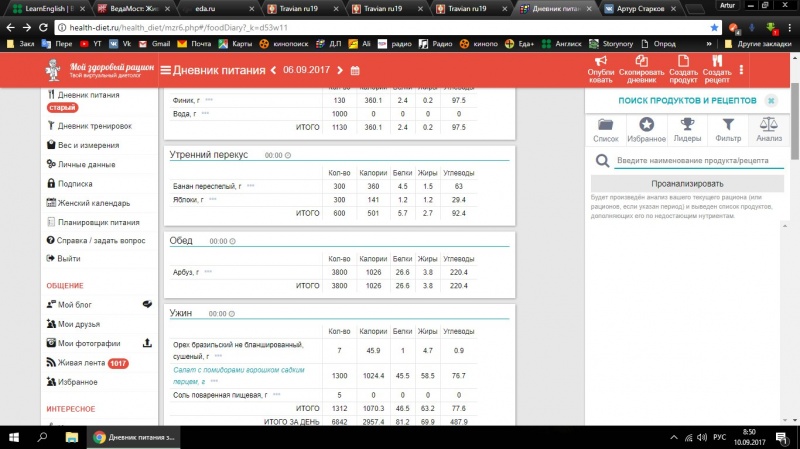
Task: Go to previous day arrow
Action: coord(274,71)
